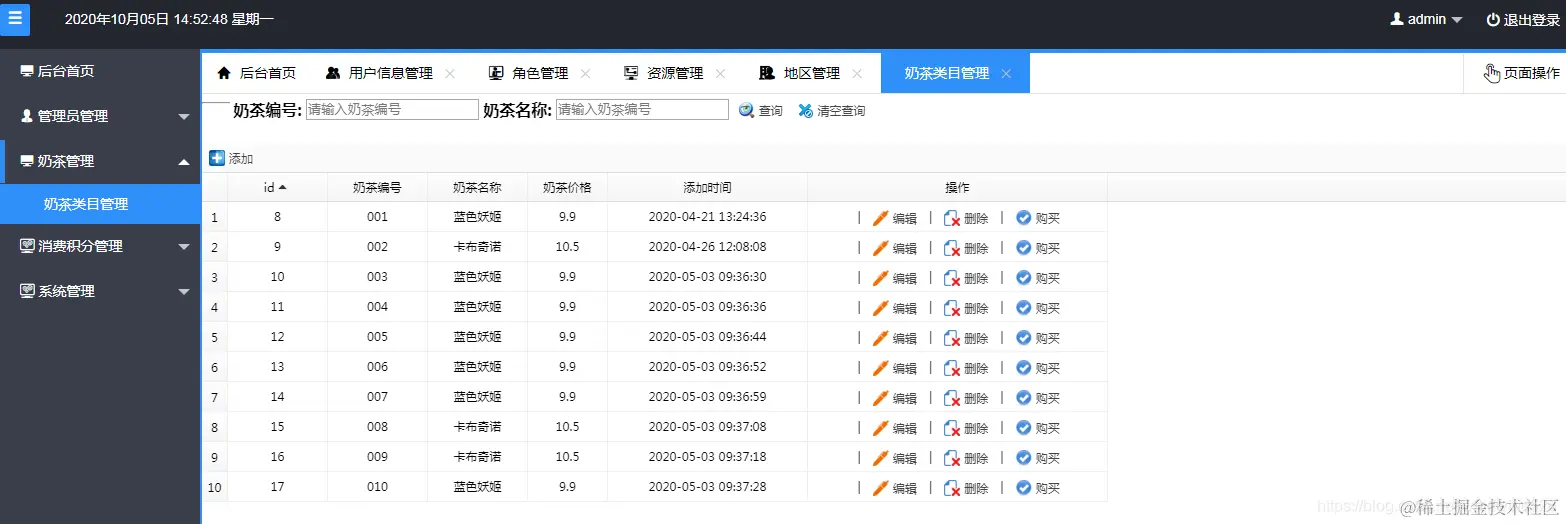Screen dimensions: 1566x524
Task: Edit row with 奶茶编号 004
Action: coord(895,308)
